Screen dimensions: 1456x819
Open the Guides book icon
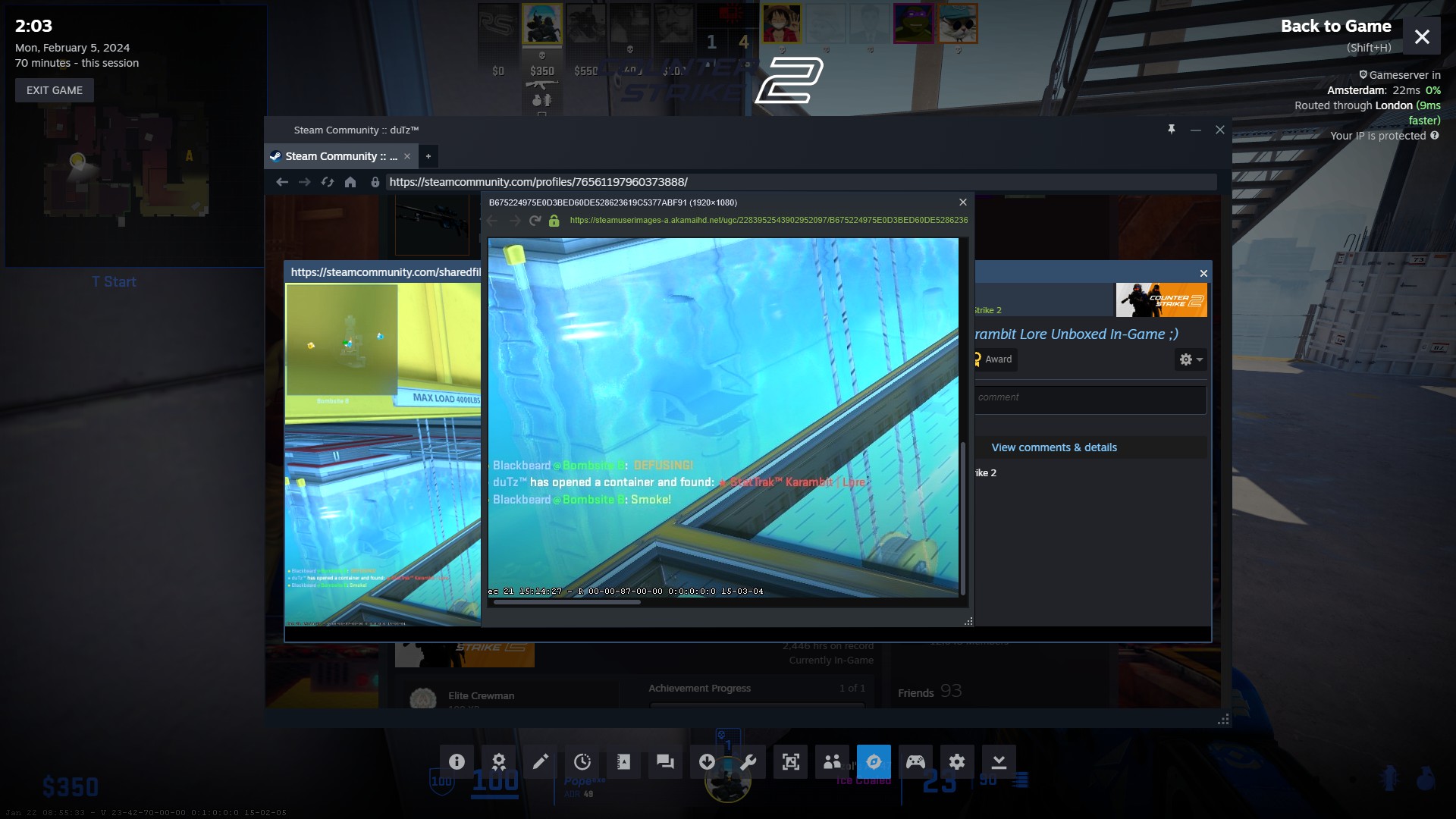[x=623, y=762]
